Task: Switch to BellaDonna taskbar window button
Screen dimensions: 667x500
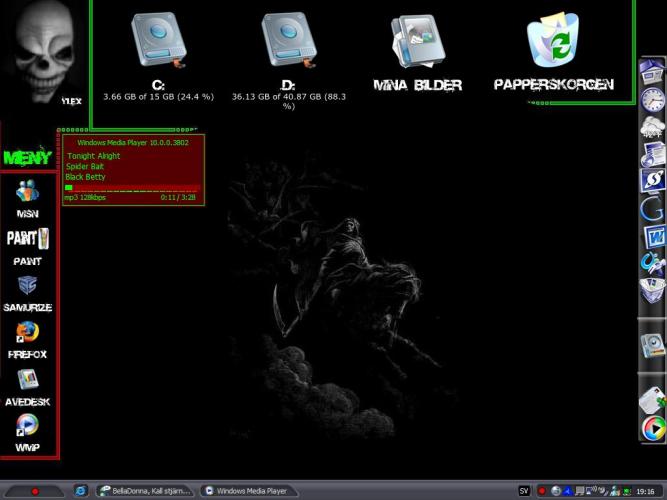Action: (145, 491)
